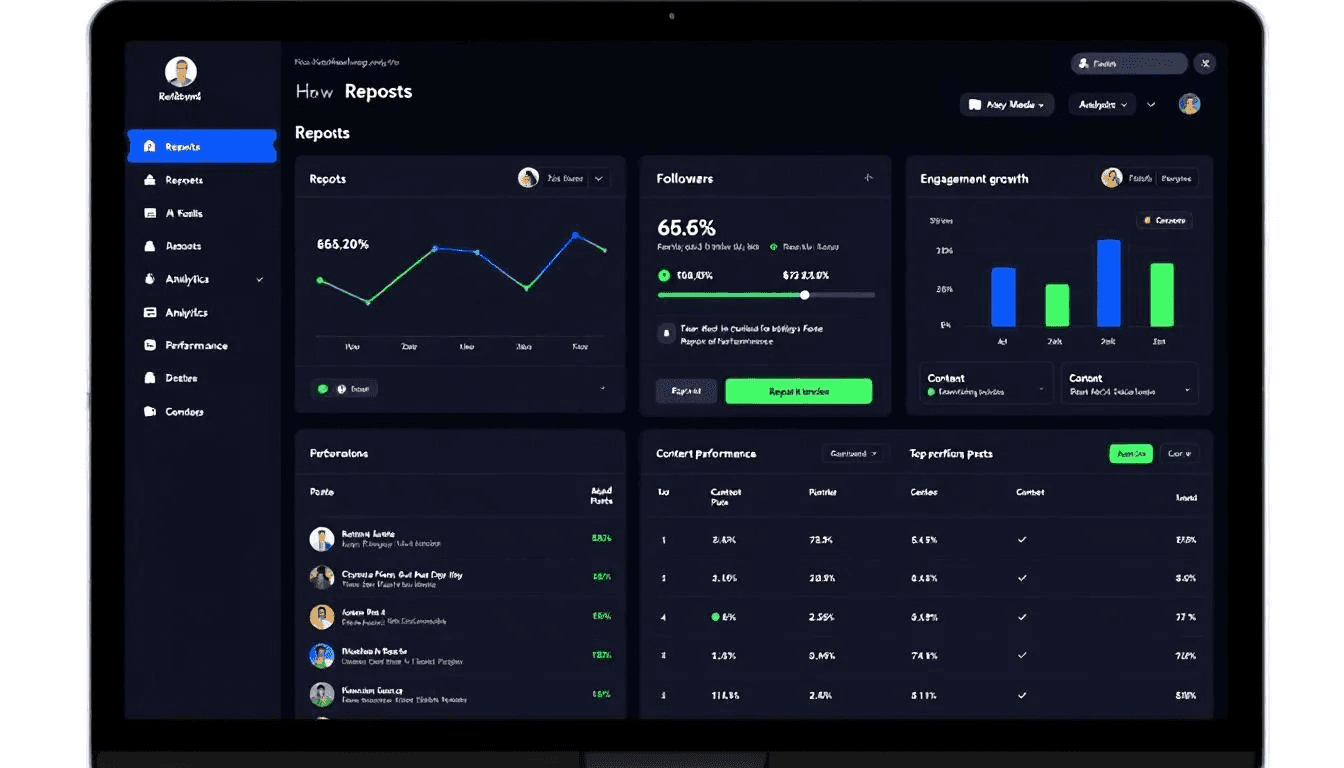Click the Feeds icon in the sidebar
The image size is (1344, 768).
coord(150,212)
